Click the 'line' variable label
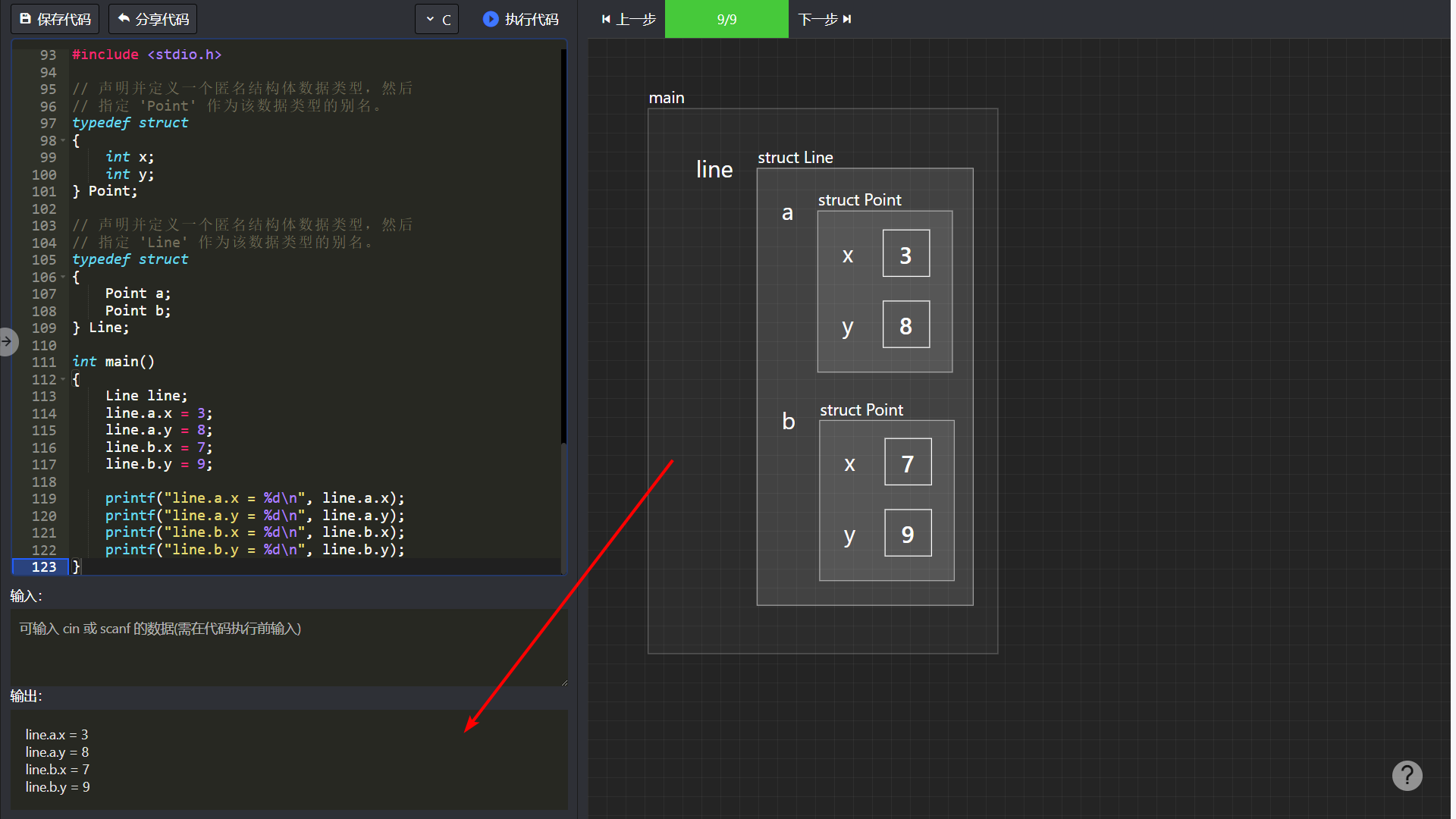The image size is (1456, 819). 714,169
